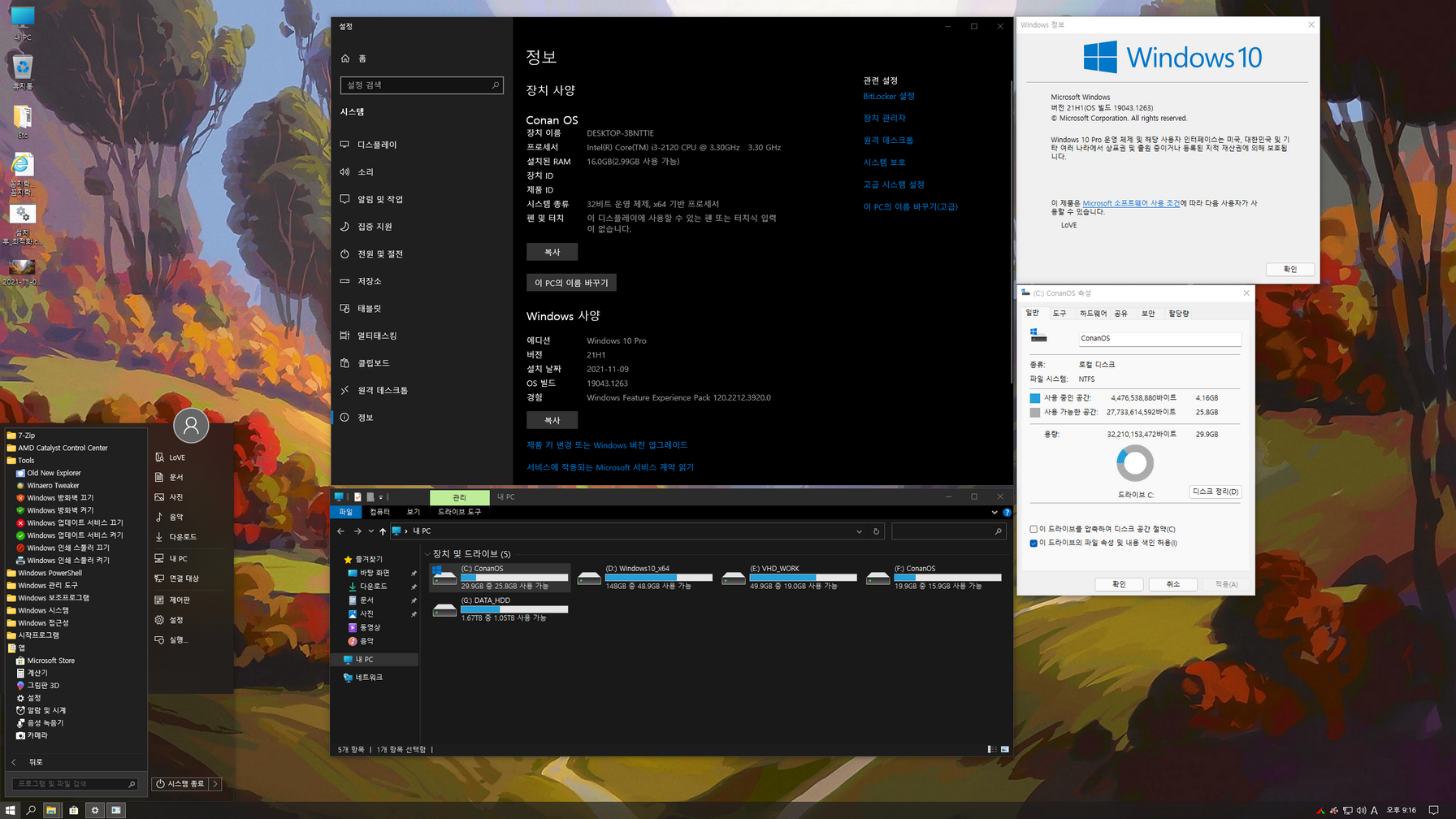Image resolution: width=1456 pixels, height=819 pixels.
Task: Click the Start button on taskbar
Action: [x=10, y=810]
